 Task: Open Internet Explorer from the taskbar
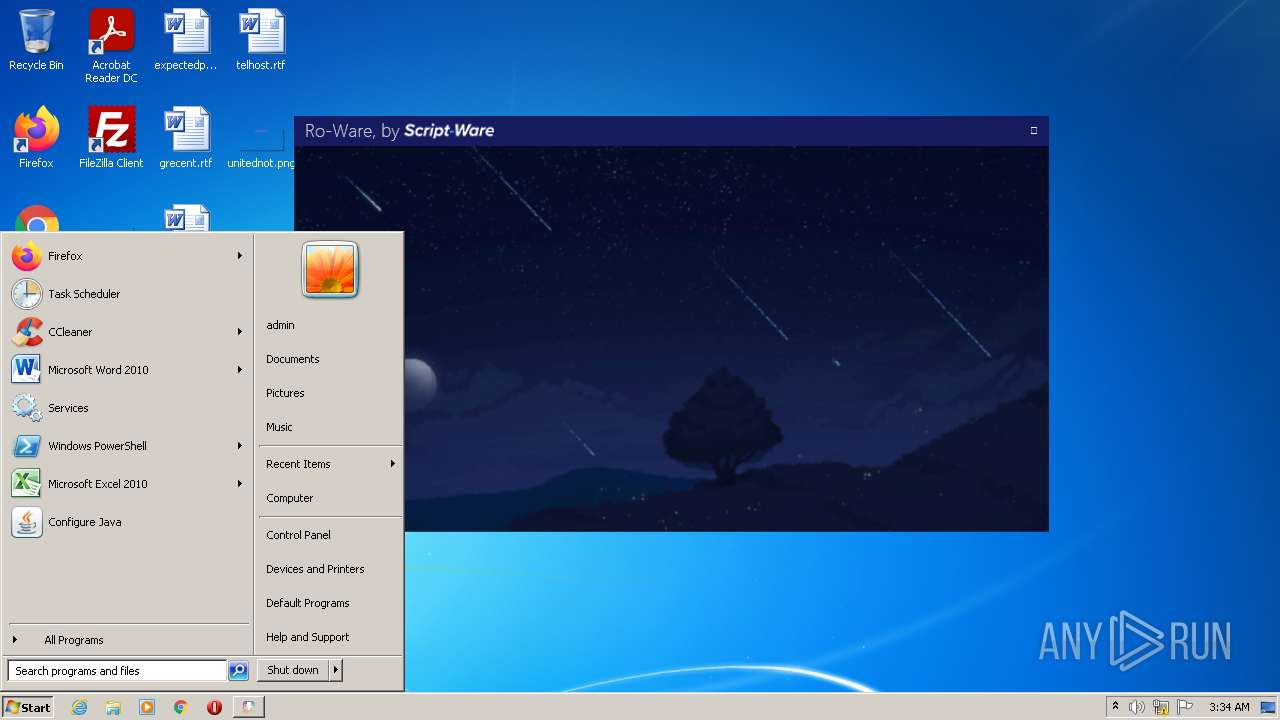click(x=80, y=707)
